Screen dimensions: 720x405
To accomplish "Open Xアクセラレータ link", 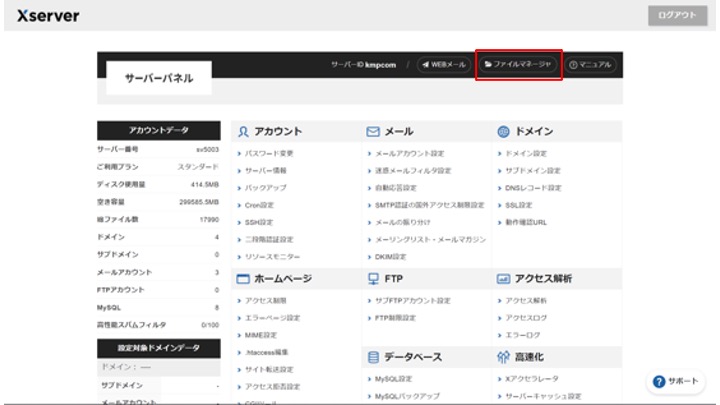I will pos(532,379).
